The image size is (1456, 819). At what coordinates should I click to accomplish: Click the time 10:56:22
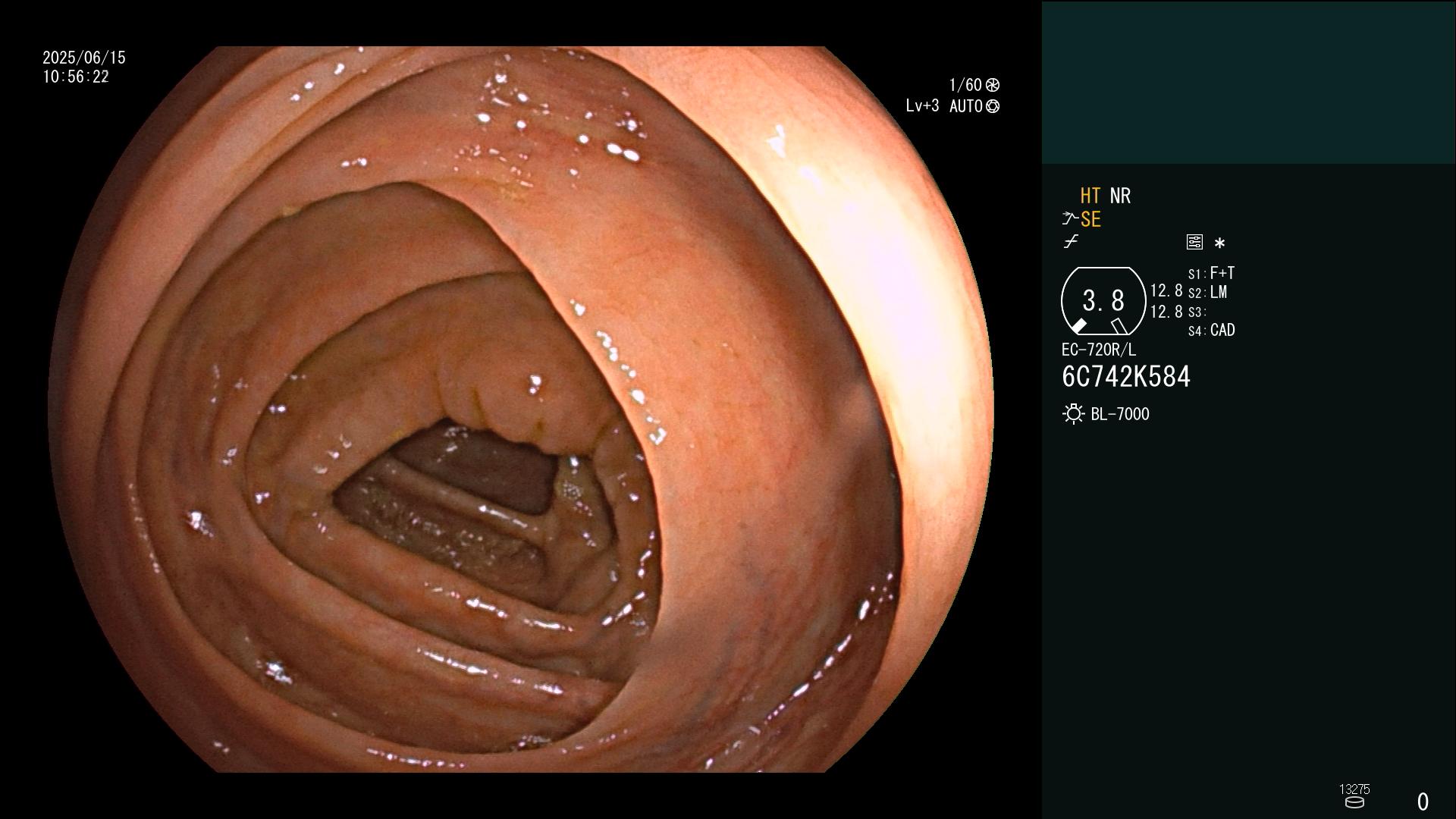coord(76,77)
